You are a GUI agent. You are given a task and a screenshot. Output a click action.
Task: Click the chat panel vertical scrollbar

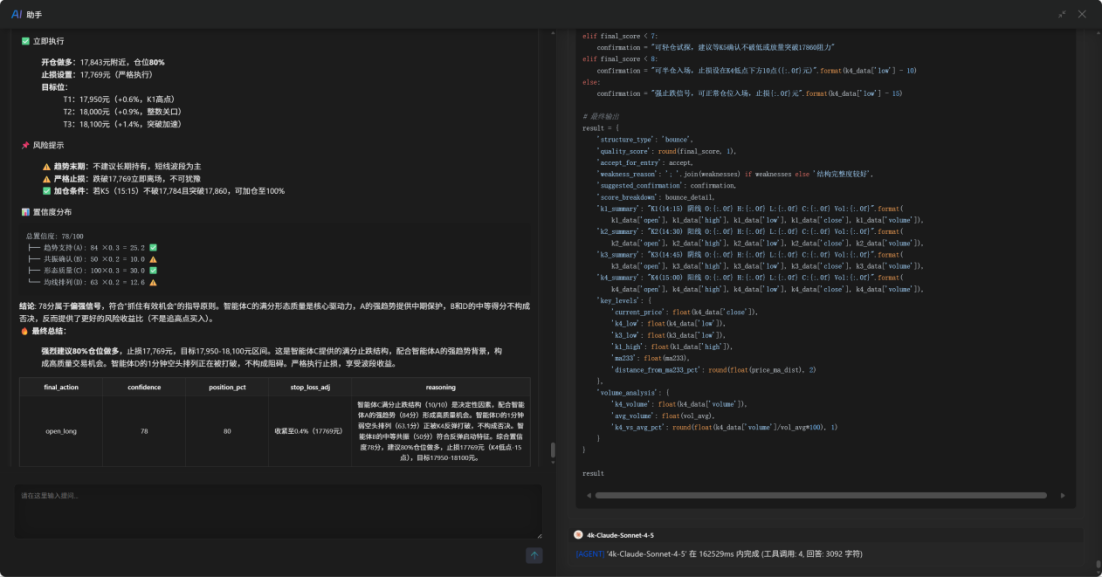[x=552, y=450]
